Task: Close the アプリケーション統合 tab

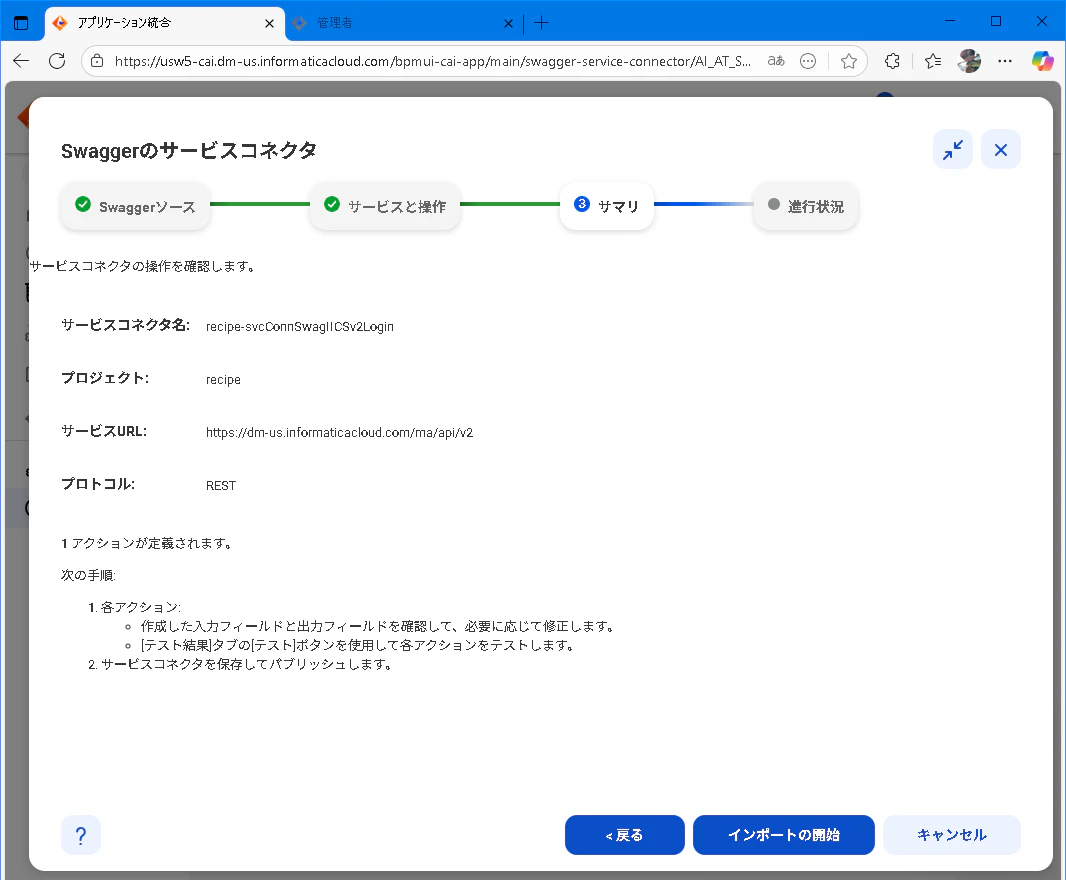Action: pyautogui.click(x=269, y=23)
